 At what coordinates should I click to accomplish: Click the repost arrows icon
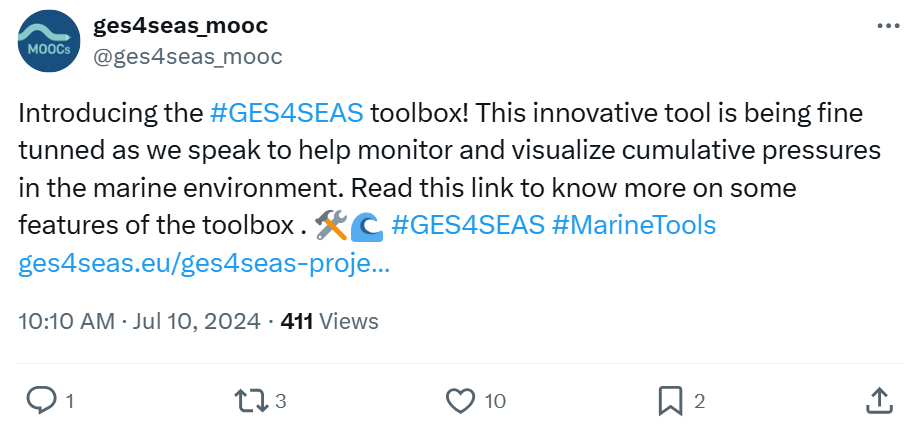[249, 401]
